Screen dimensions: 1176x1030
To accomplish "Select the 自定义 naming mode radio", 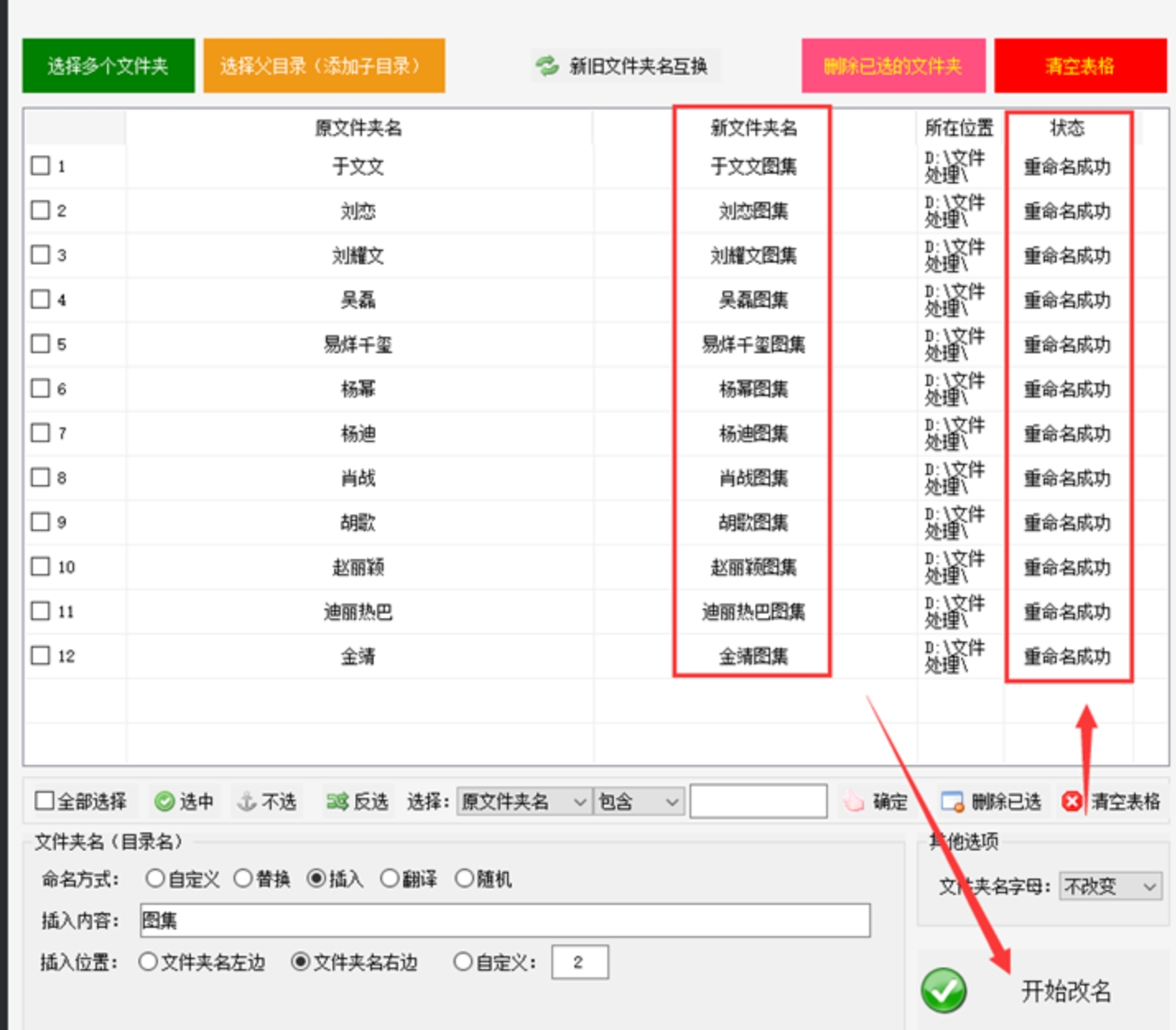I will coord(155,879).
